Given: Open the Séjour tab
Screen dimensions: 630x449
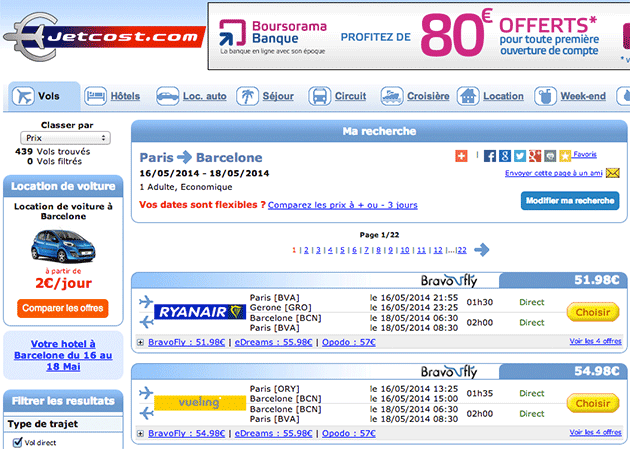Looking at the screenshot, I should coord(278,96).
